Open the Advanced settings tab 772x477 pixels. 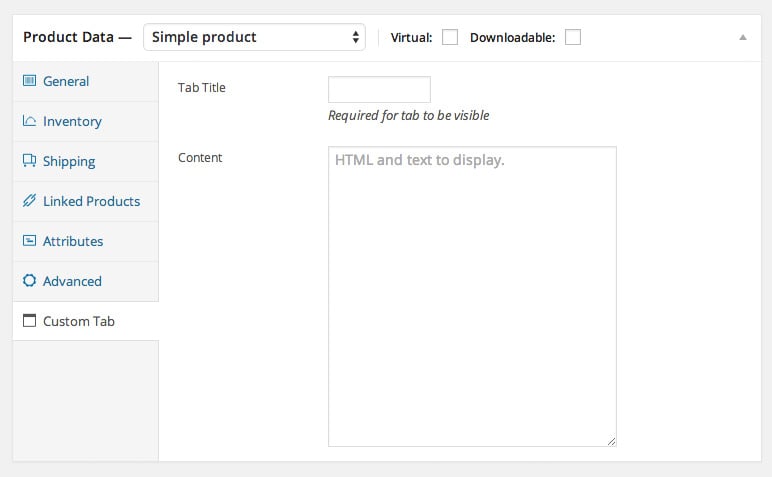point(72,281)
